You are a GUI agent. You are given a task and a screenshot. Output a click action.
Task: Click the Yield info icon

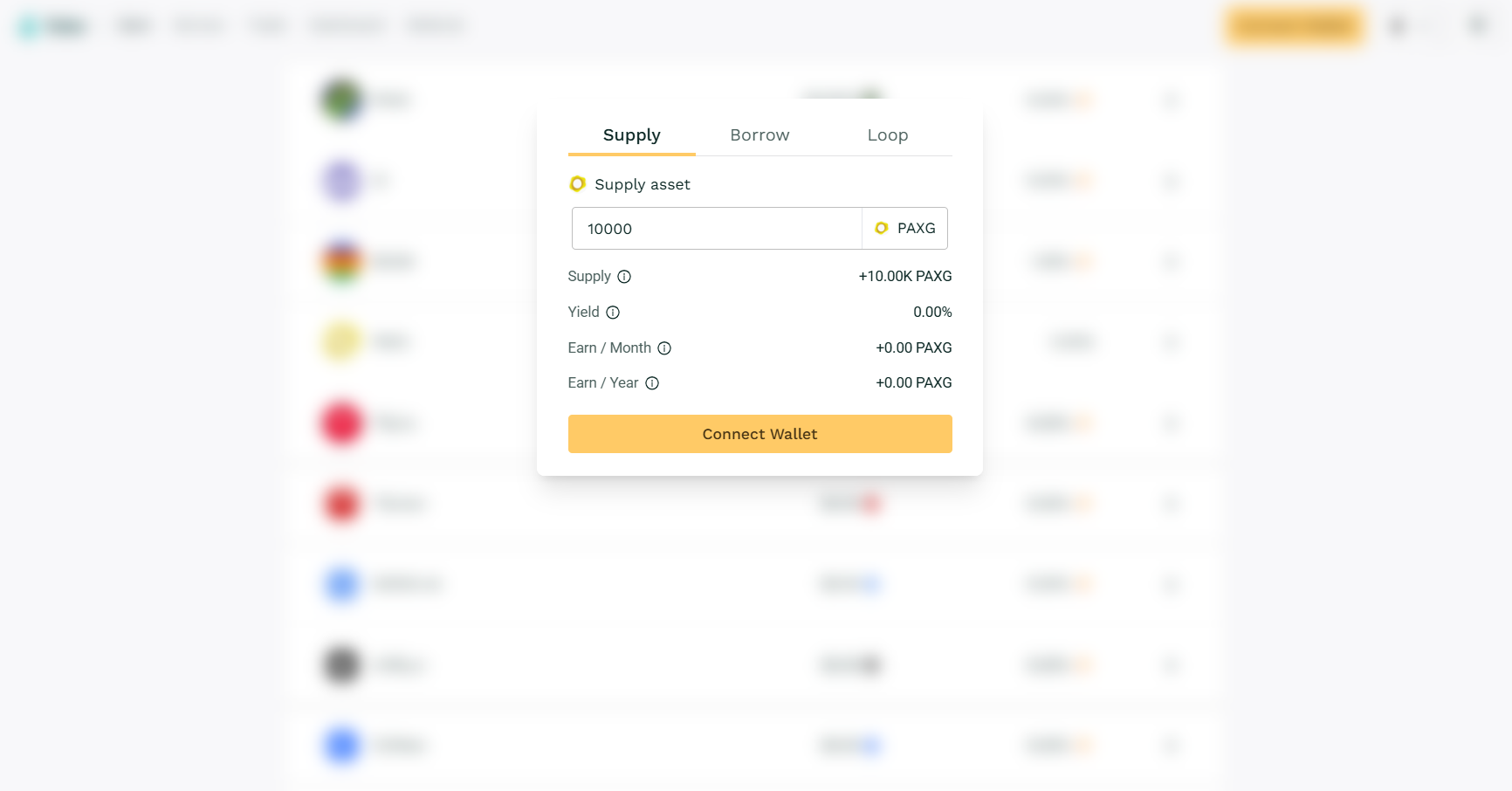(613, 313)
